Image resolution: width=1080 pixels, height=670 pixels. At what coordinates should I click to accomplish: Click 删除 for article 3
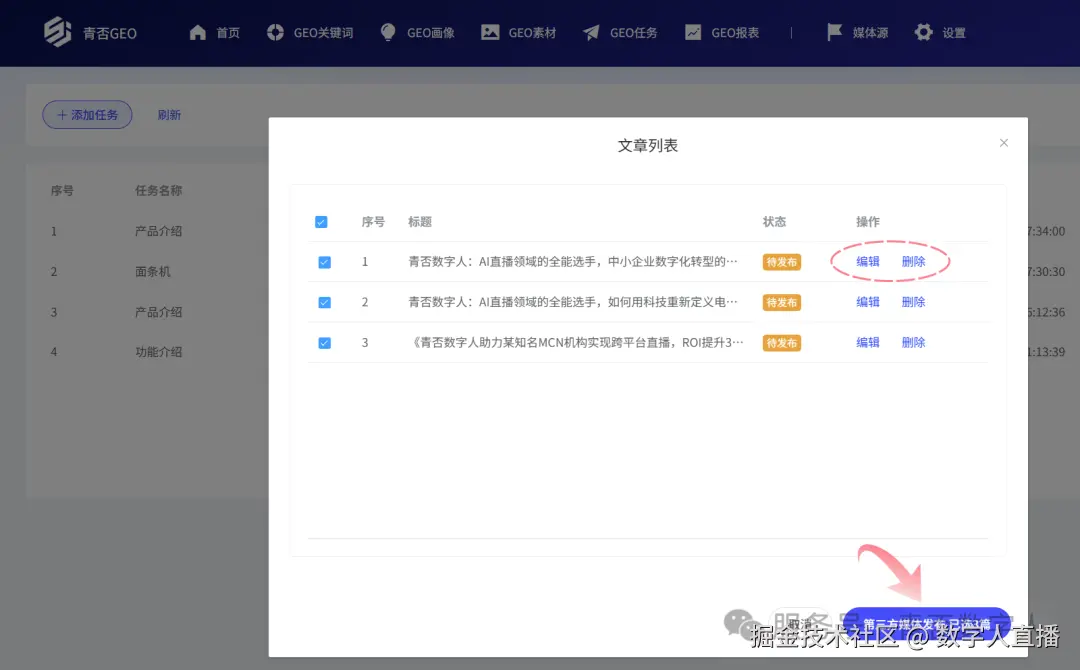pos(913,342)
